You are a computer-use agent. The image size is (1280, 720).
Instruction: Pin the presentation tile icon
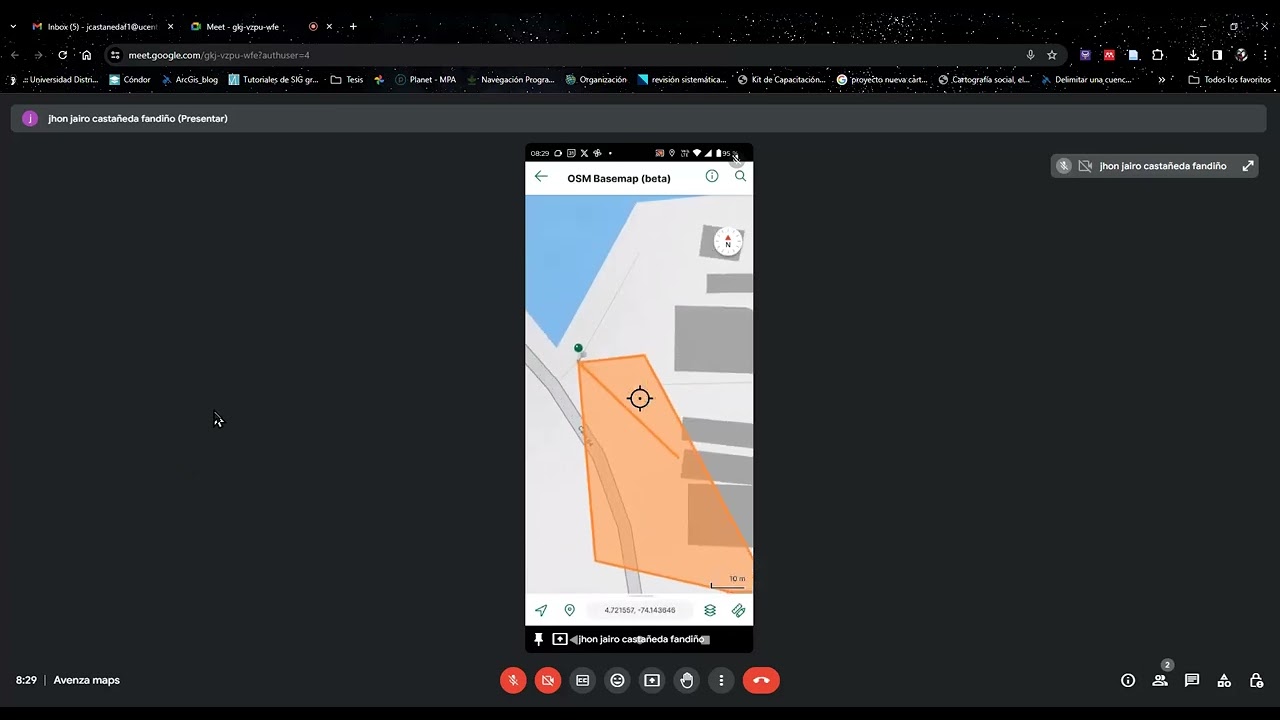pos(539,639)
